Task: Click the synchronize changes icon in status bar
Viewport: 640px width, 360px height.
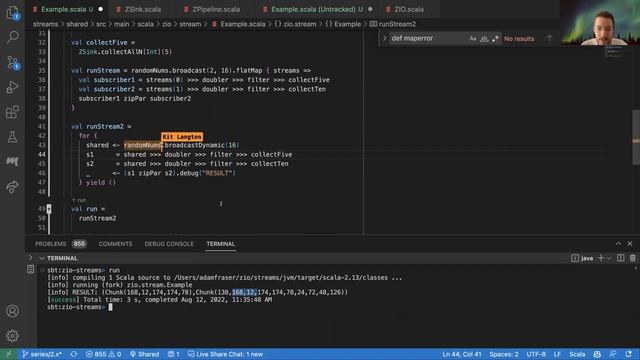Action: click(x=73, y=354)
